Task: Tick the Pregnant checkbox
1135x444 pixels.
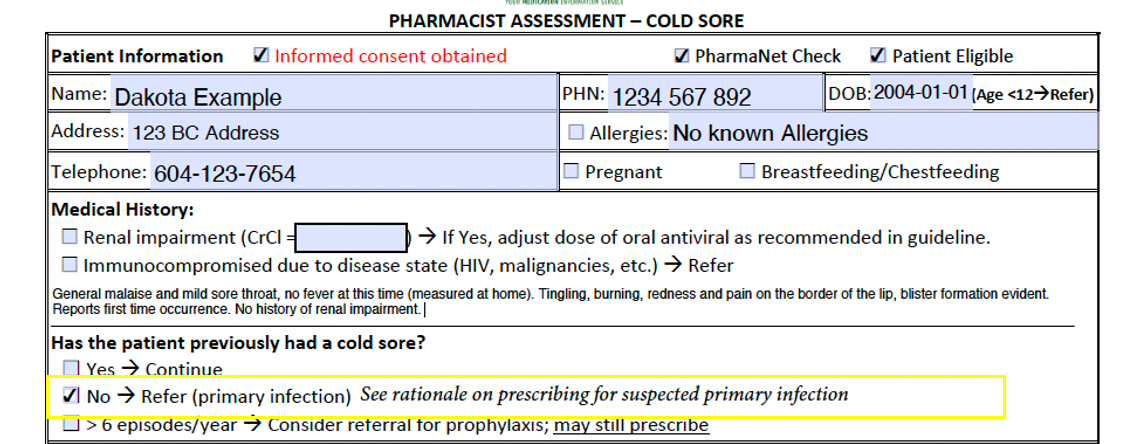Action: 571,172
